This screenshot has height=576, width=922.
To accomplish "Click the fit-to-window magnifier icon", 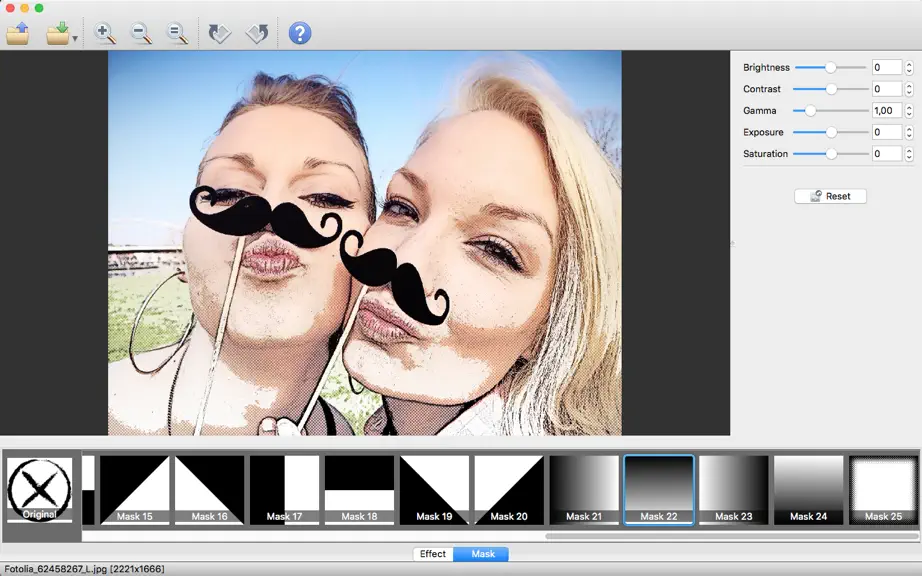I will click(177, 33).
